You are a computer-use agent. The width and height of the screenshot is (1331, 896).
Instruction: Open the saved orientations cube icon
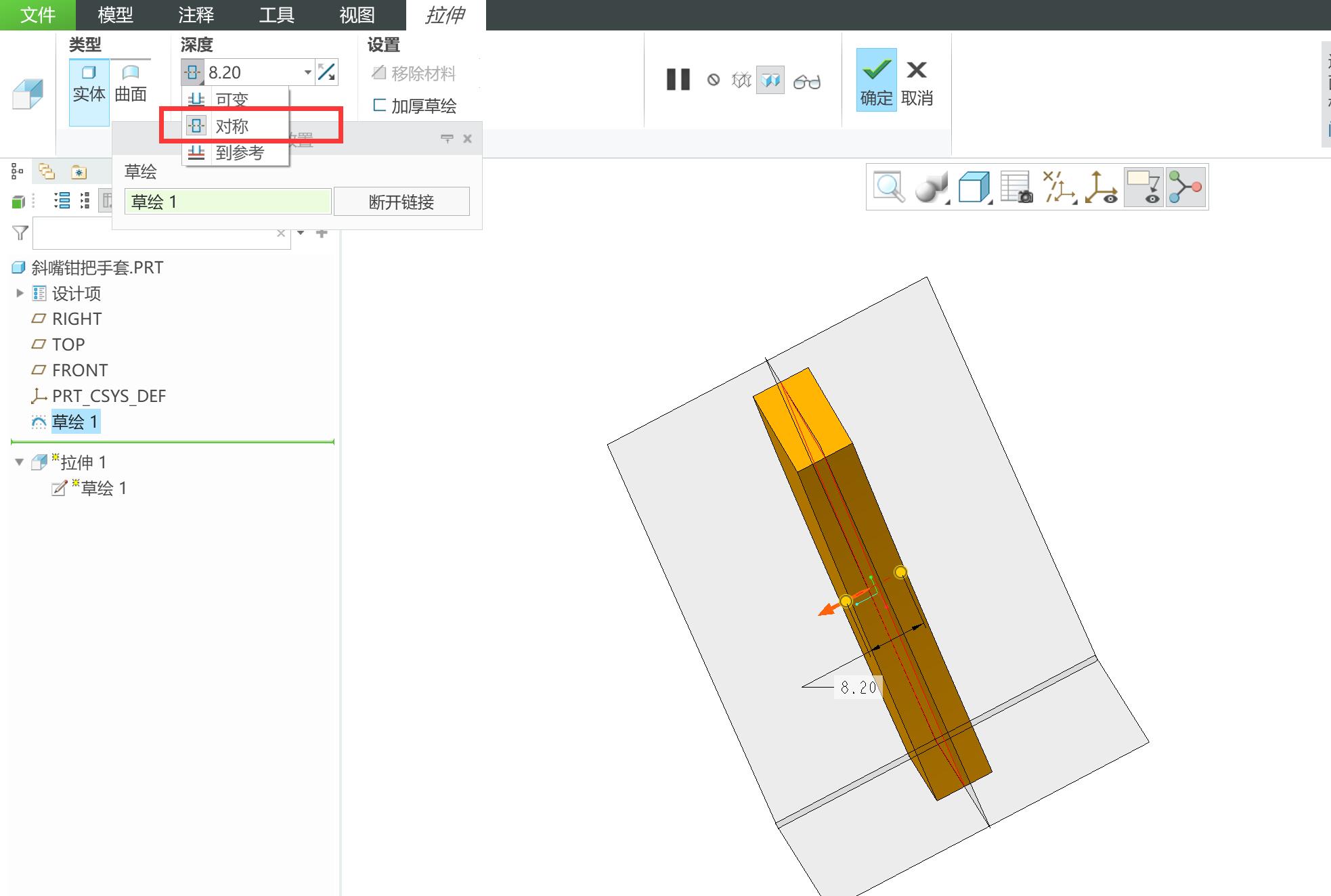pyautogui.click(x=975, y=187)
